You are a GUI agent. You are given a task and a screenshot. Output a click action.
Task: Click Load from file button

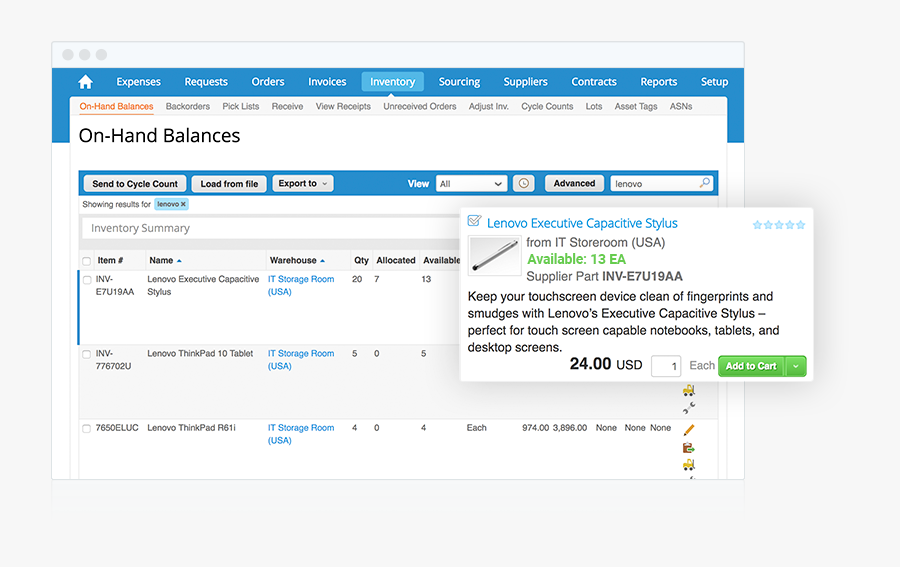point(229,184)
